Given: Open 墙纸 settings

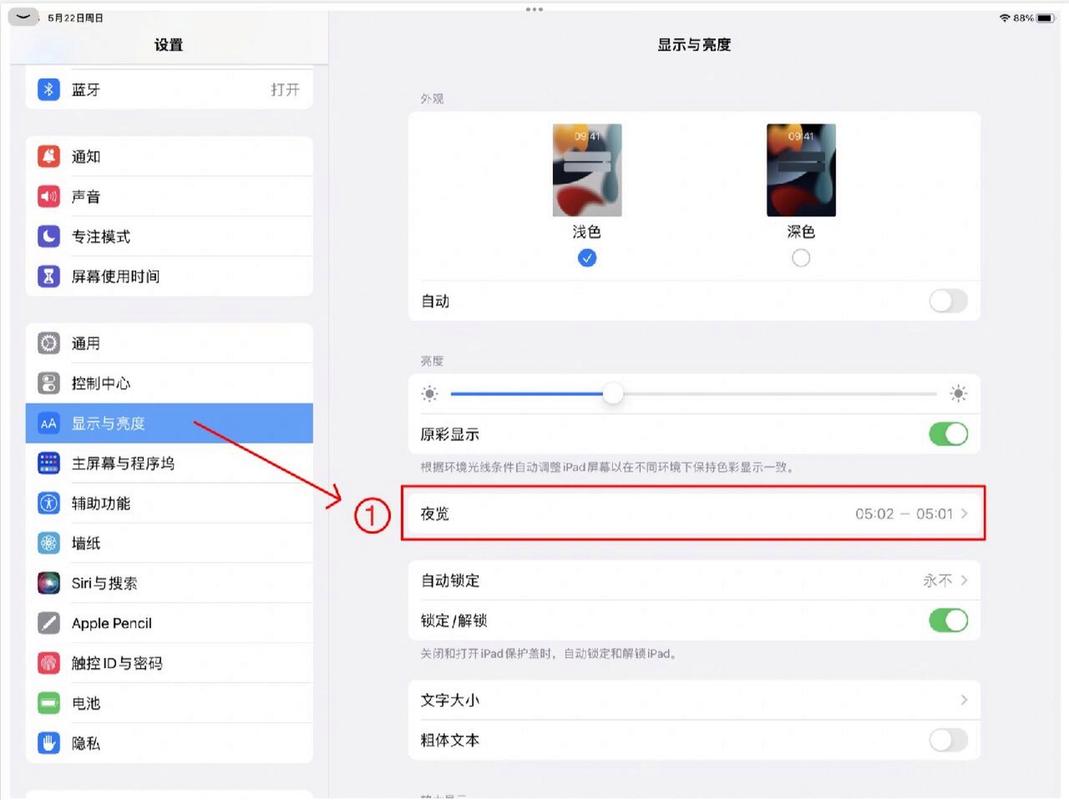Looking at the screenshot, I should [169, 543].
